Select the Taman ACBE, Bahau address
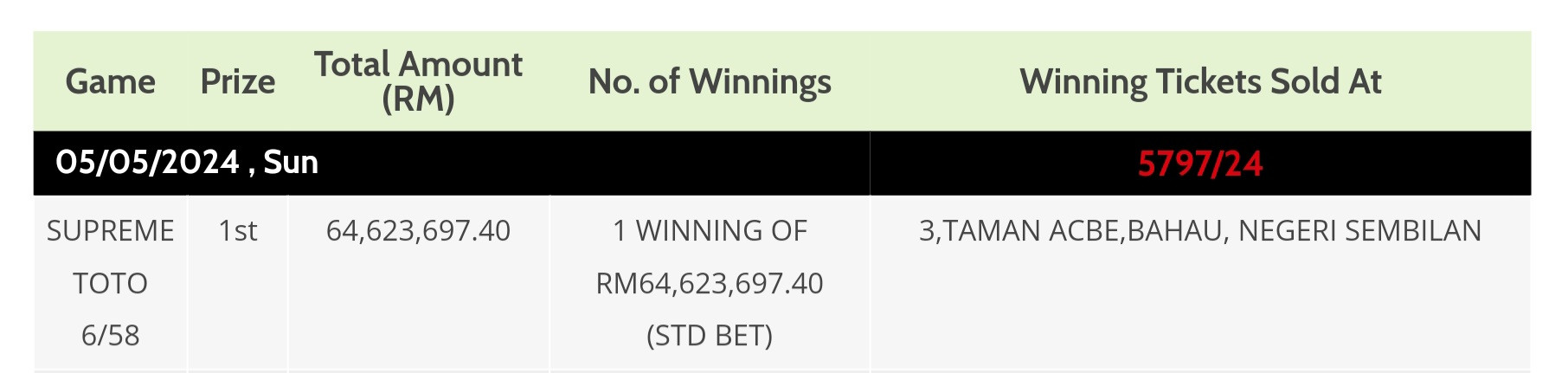The height and width of the screenshot is (373, 1568). [1200, 231]
